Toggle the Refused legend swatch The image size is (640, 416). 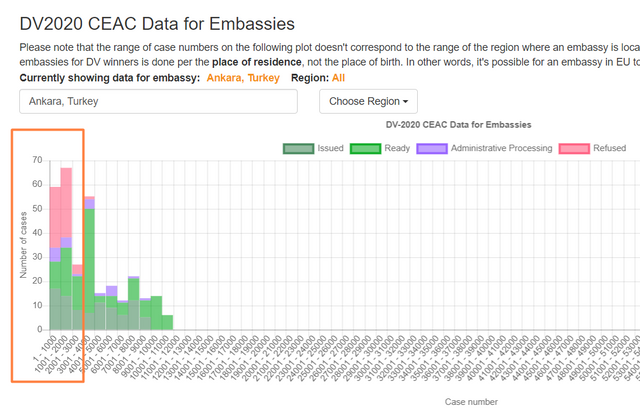[x=574, y=148]
